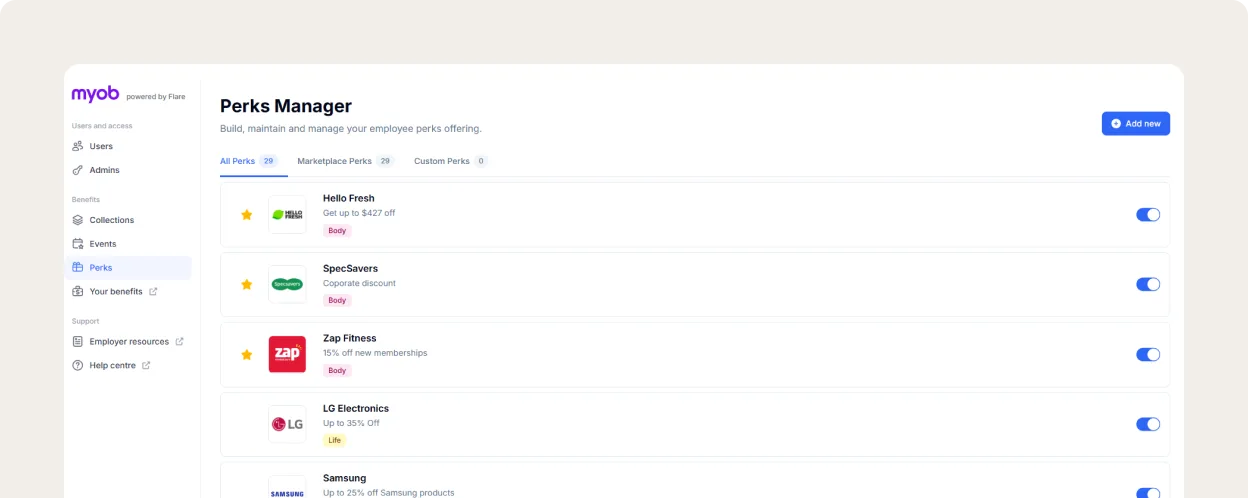This screenshot has width=1248, height=498.
Task: Open the Events sidebar item
Action: 128,244
